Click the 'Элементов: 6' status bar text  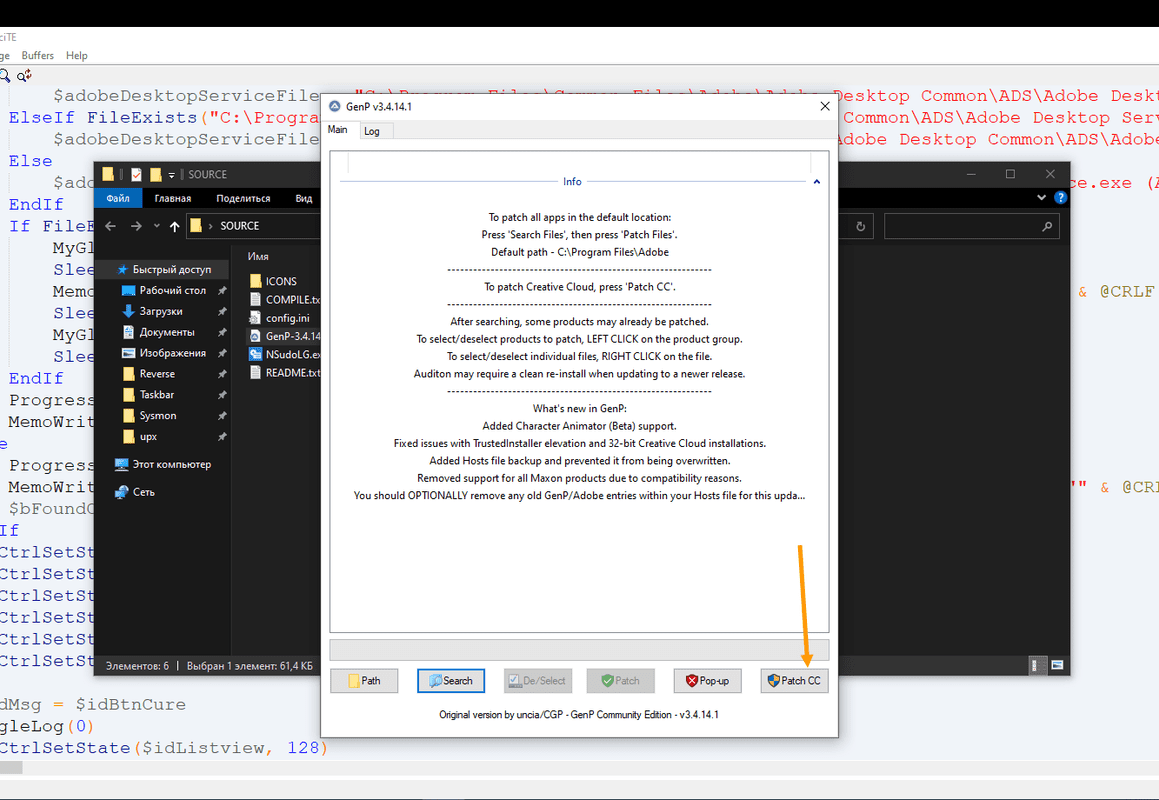click(137, 666)
